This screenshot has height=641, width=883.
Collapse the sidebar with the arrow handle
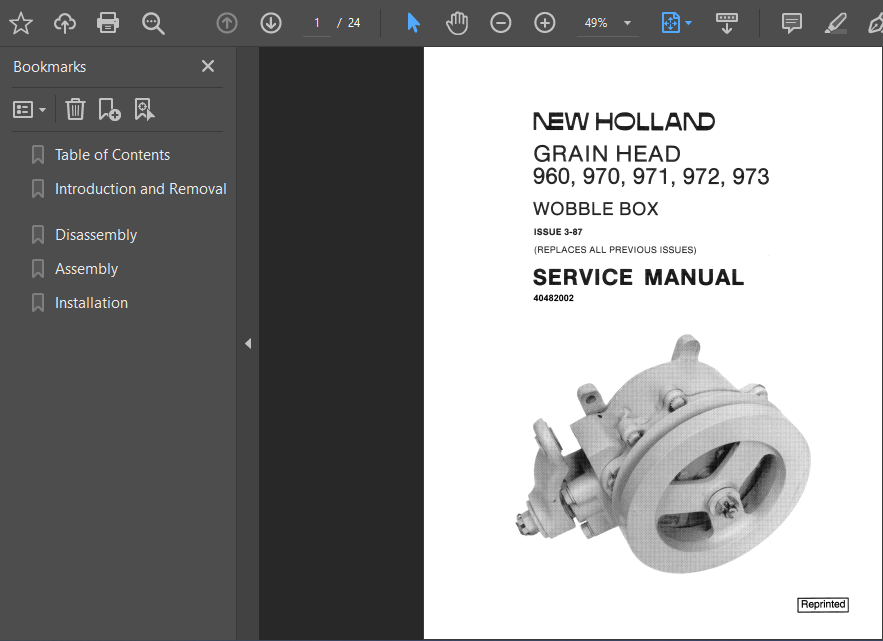pos(247,343)
